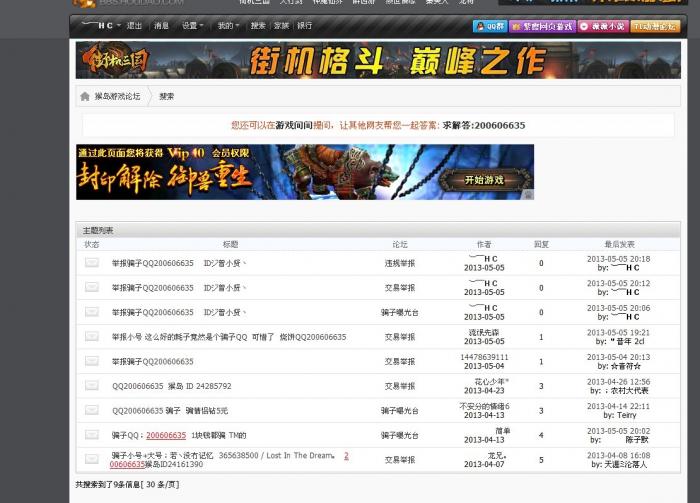
Task: Open 家族 in the nav bar
Action: (281, 26)
